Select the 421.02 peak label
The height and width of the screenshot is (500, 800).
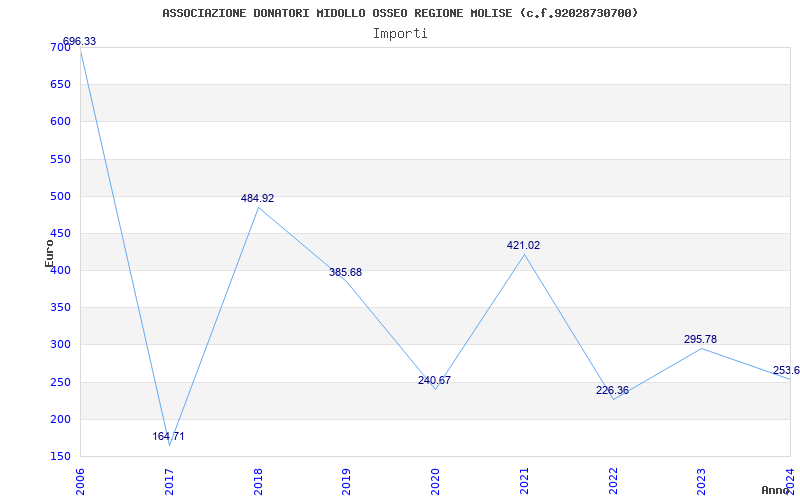point(523,245)
